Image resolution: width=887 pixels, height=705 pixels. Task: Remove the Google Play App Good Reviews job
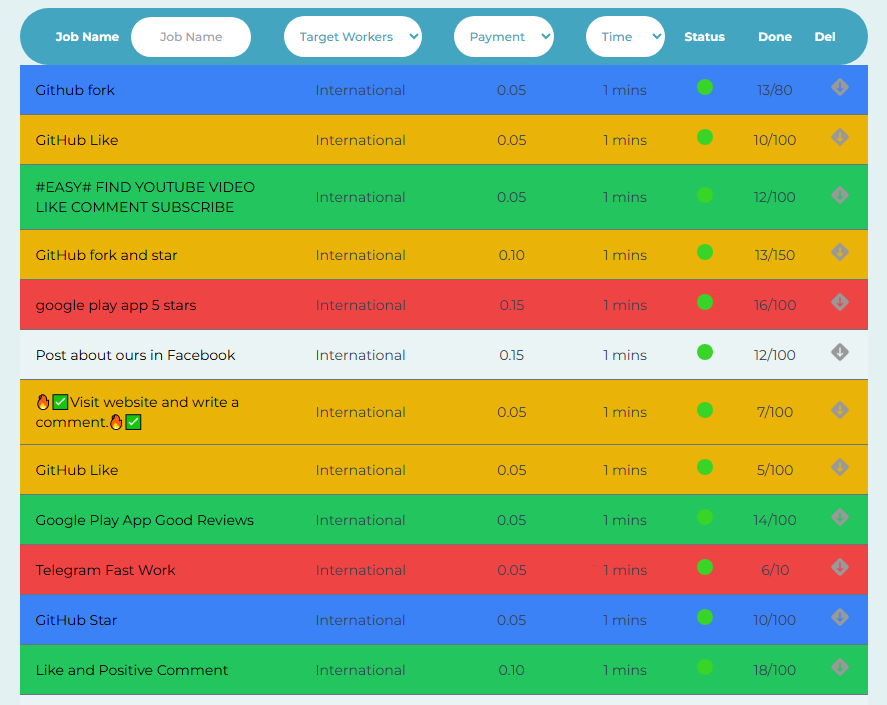coord(839,517)
